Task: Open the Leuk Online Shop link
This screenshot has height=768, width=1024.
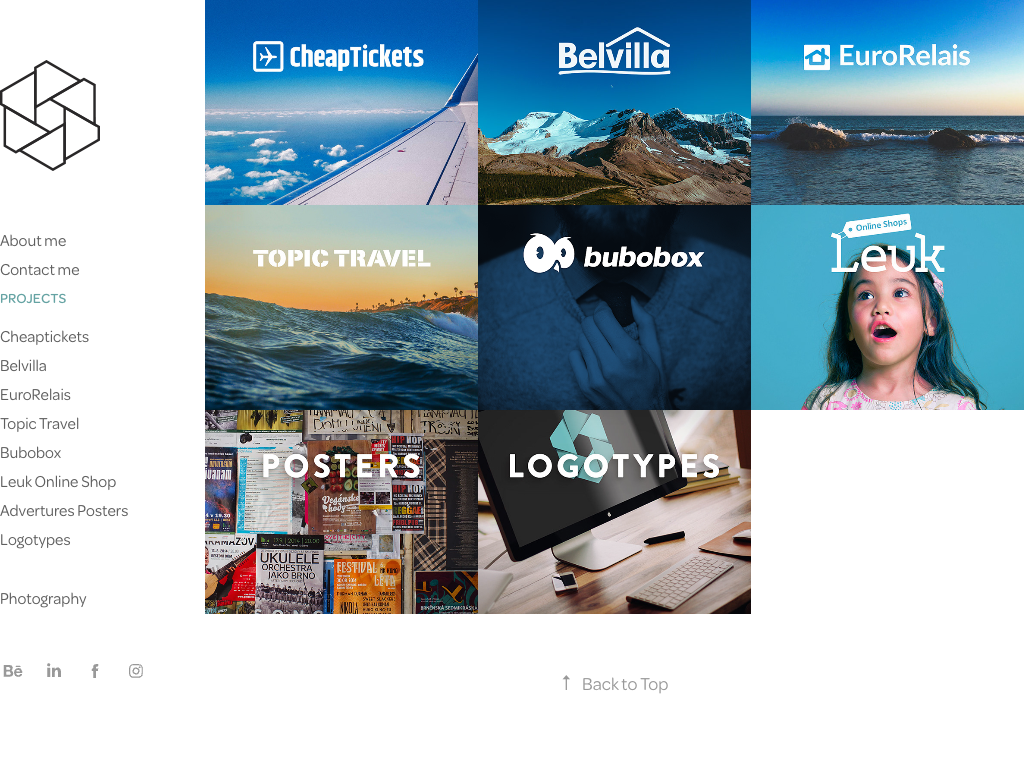Action: (58, 482)
